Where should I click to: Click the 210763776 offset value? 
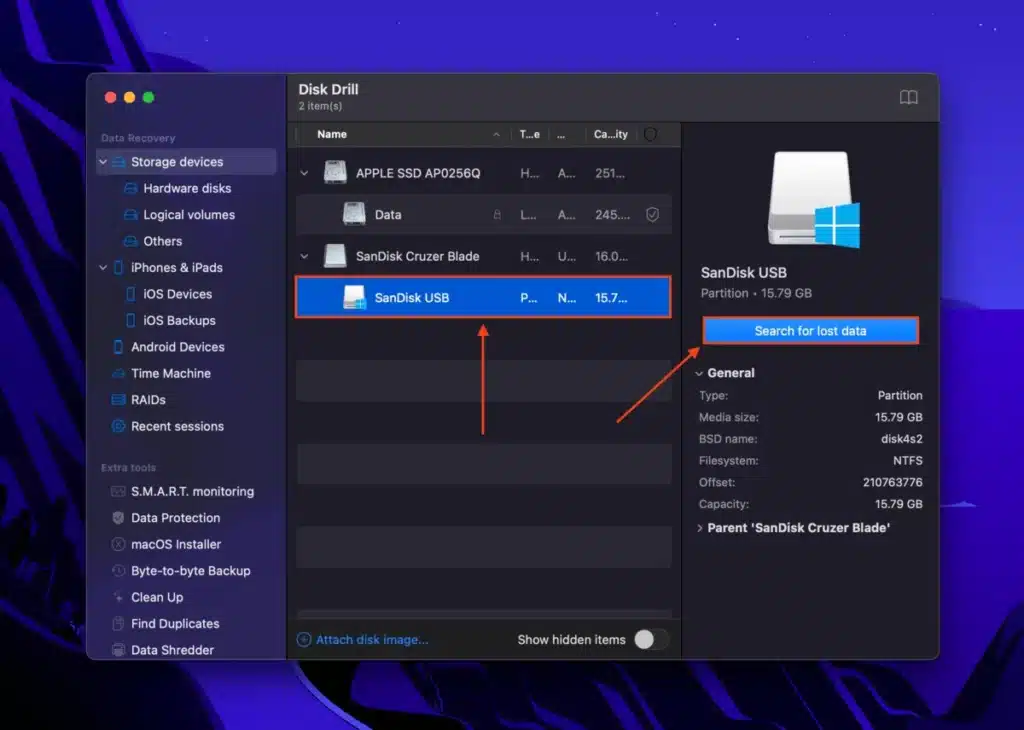[x=893, y=483]
